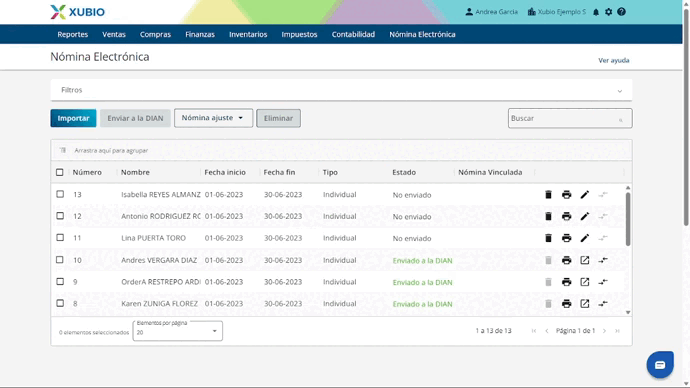
Task: Click the table scrollbar down arrow
Action: pos(628,312)
